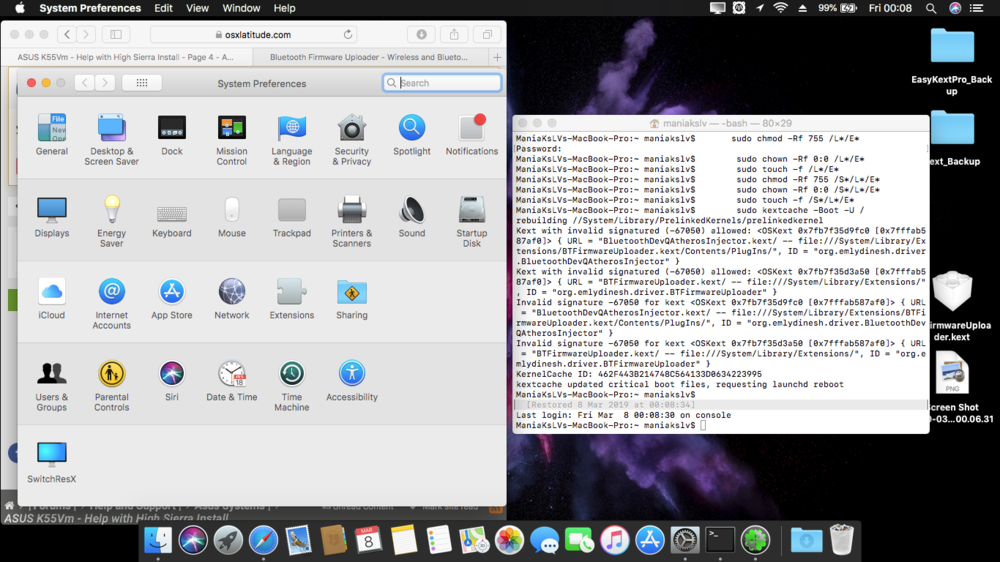The height and width of the screenshot is (562, 1000).
Task: Switch to Bluetooth Firmware Uploader Safari tab
Action: 369,57
